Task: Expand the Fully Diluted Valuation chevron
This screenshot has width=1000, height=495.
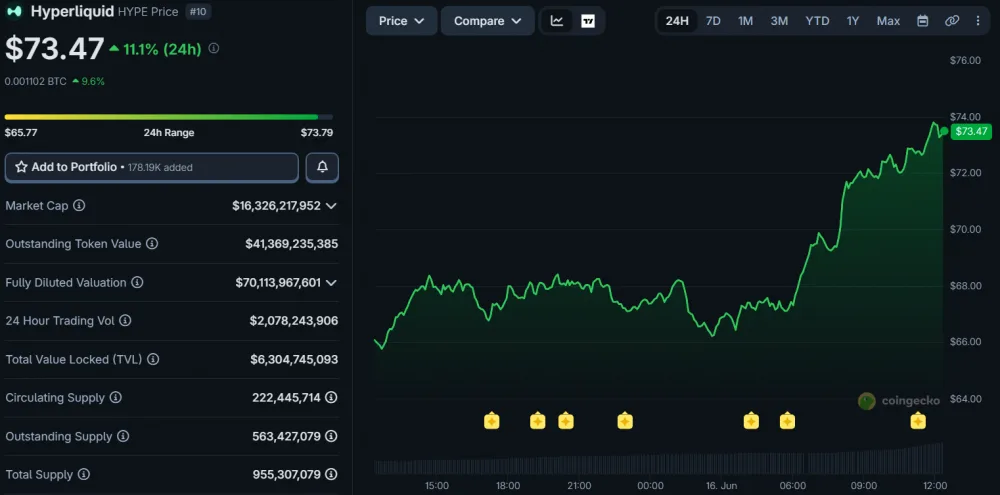Action: 331,282
